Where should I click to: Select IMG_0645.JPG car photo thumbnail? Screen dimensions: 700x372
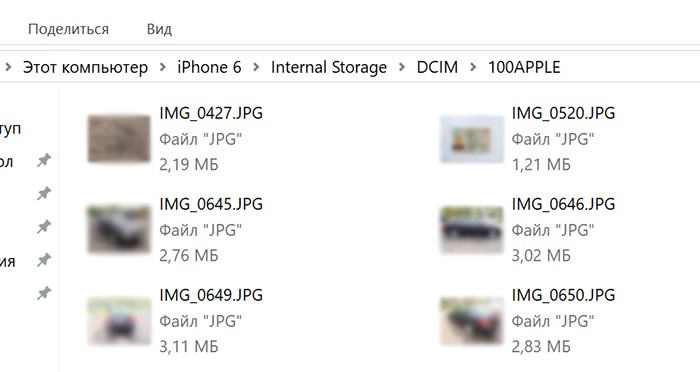[x=119, y=229]
